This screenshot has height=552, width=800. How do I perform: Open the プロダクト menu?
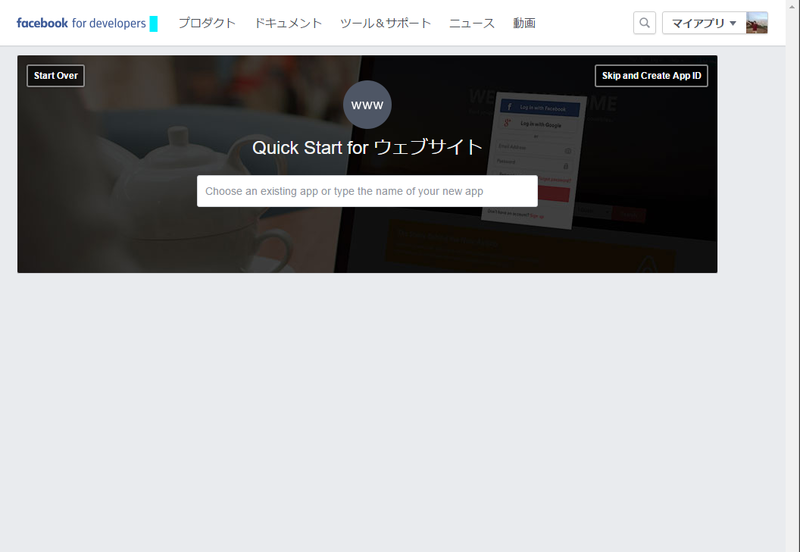click(207, 23)
